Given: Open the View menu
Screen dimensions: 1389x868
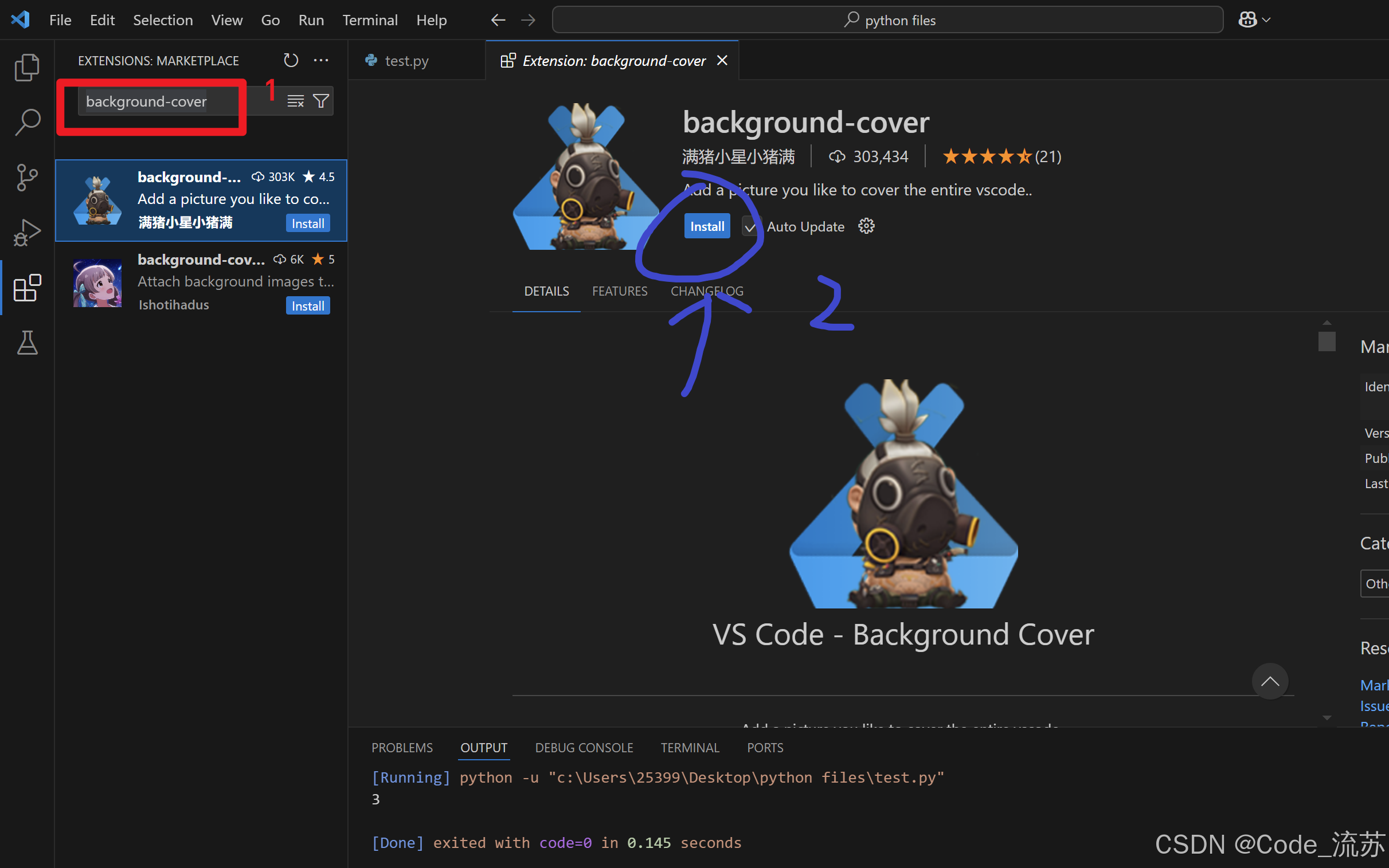Looking at the screenshot, I should click(x=227, y=20).
